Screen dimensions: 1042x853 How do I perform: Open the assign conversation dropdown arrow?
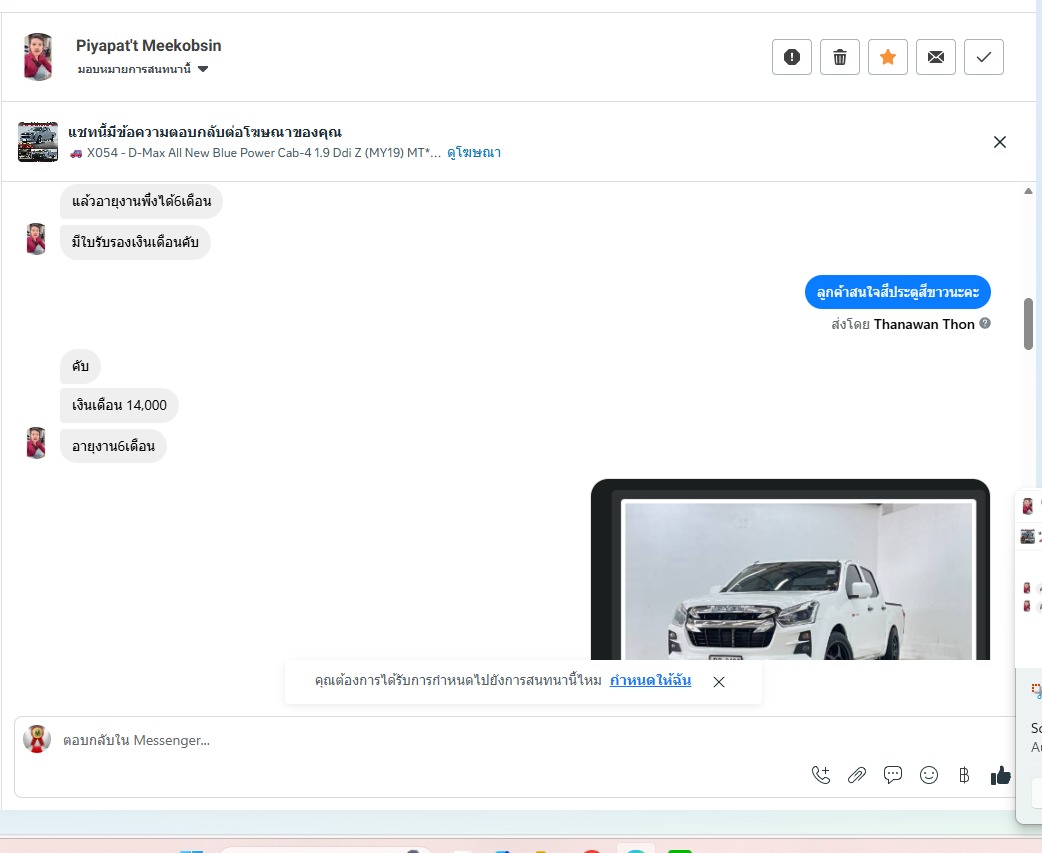[x=203, y=69]
